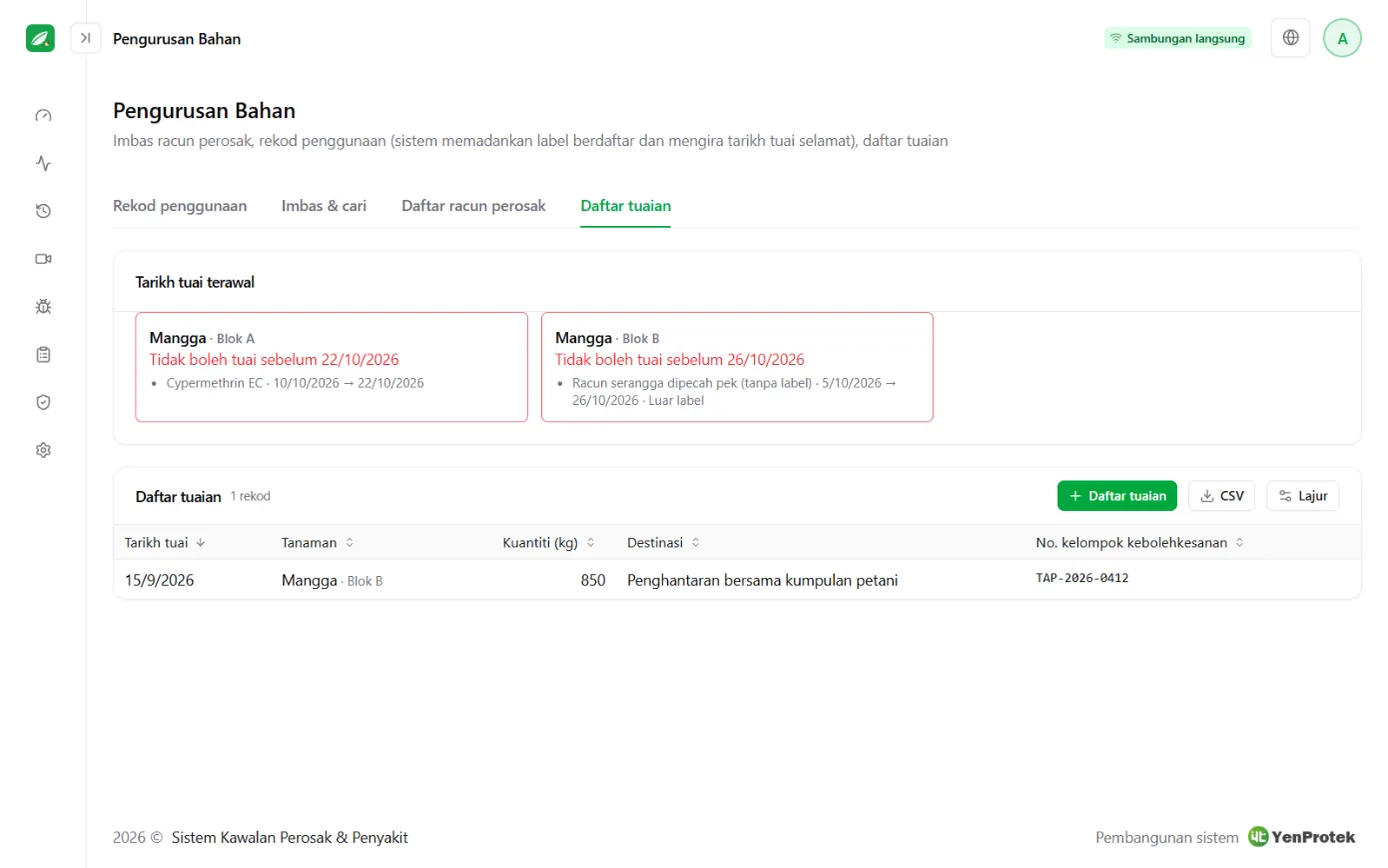Viewport: 1388px width, 868px height.
Task: Open the video camera icon in sidebar
Action: (43, 259)
